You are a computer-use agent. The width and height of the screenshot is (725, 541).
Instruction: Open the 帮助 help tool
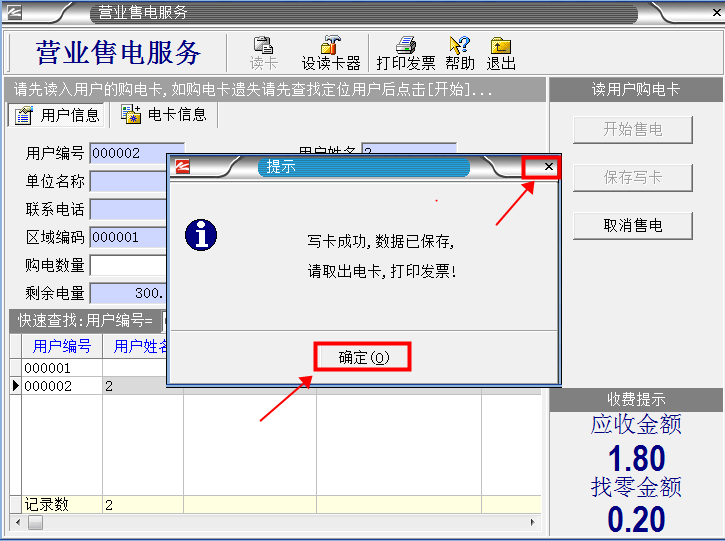click(x=460, y=53)
